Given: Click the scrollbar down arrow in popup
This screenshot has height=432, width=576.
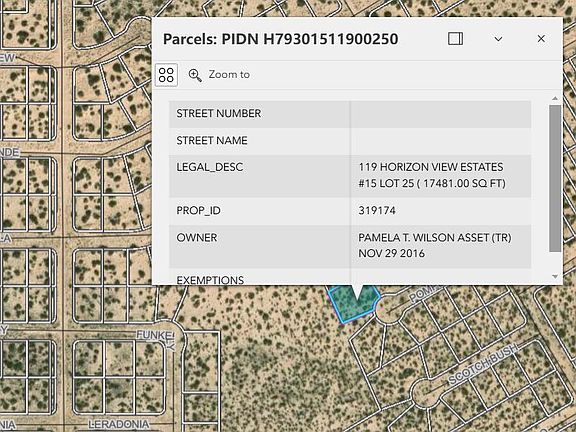Looking at the screenshot, I should (x=555, y=276).
